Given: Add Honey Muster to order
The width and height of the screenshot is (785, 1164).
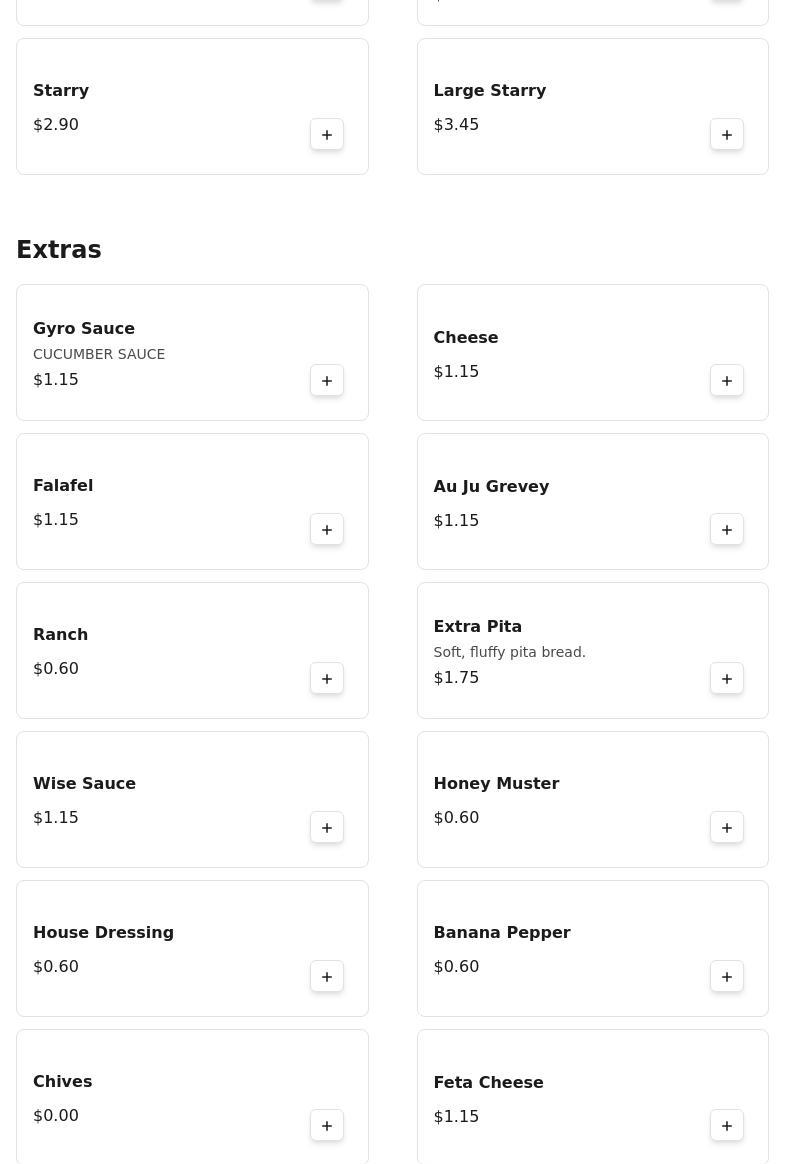Looking at the screenshot, I should click(x=727, y=828).
